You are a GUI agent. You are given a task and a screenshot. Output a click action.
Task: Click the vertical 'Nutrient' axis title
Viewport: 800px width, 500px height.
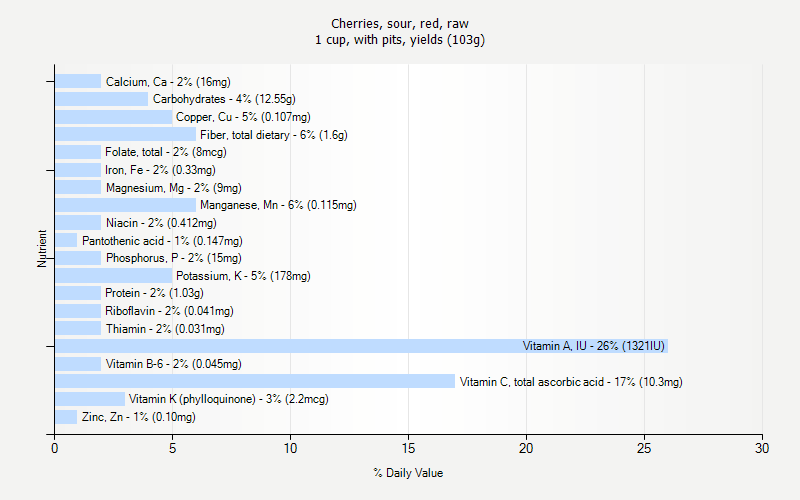[42, 248]
